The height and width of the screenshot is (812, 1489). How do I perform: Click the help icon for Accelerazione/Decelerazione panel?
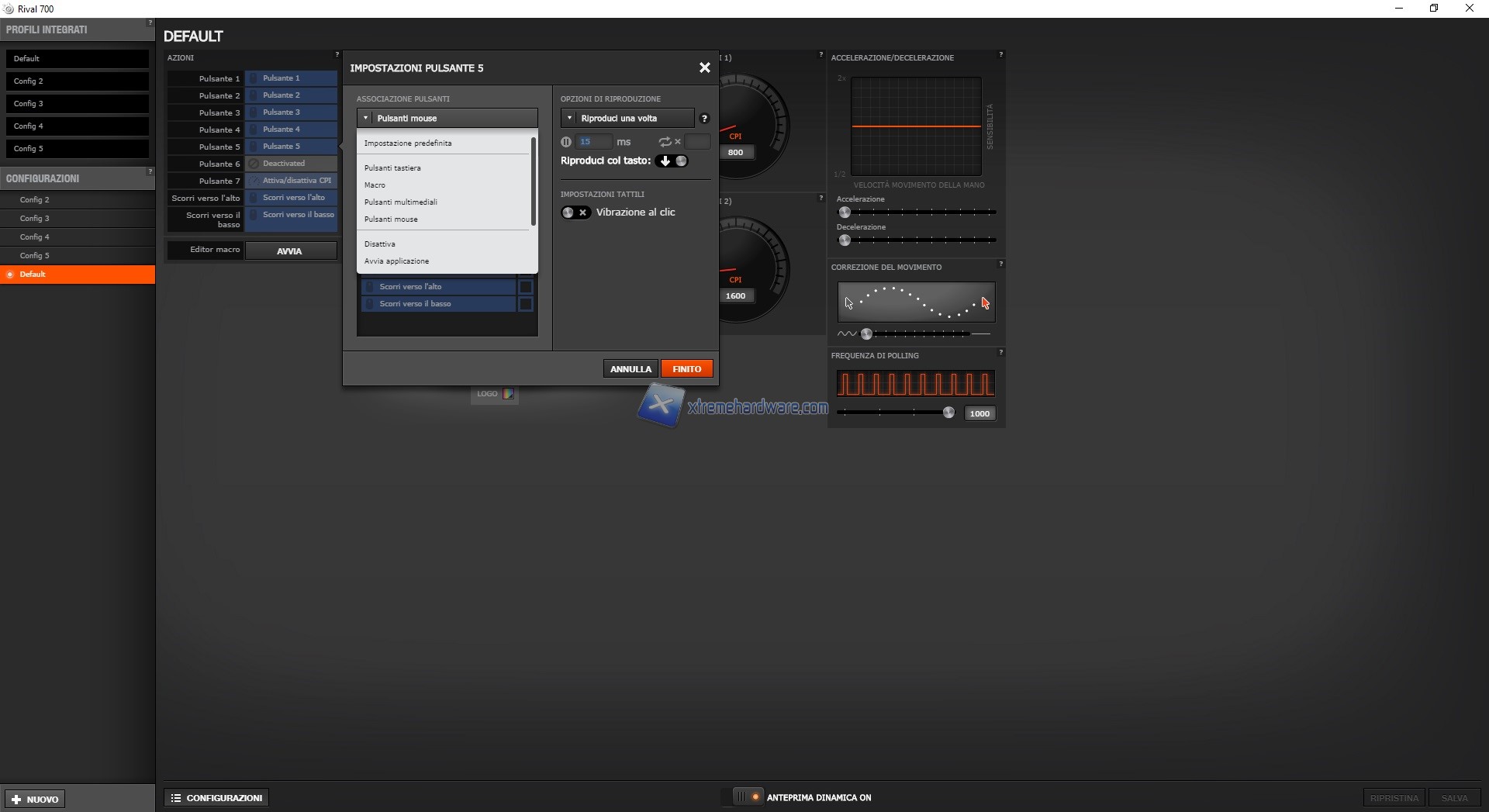click(1000, 54)
